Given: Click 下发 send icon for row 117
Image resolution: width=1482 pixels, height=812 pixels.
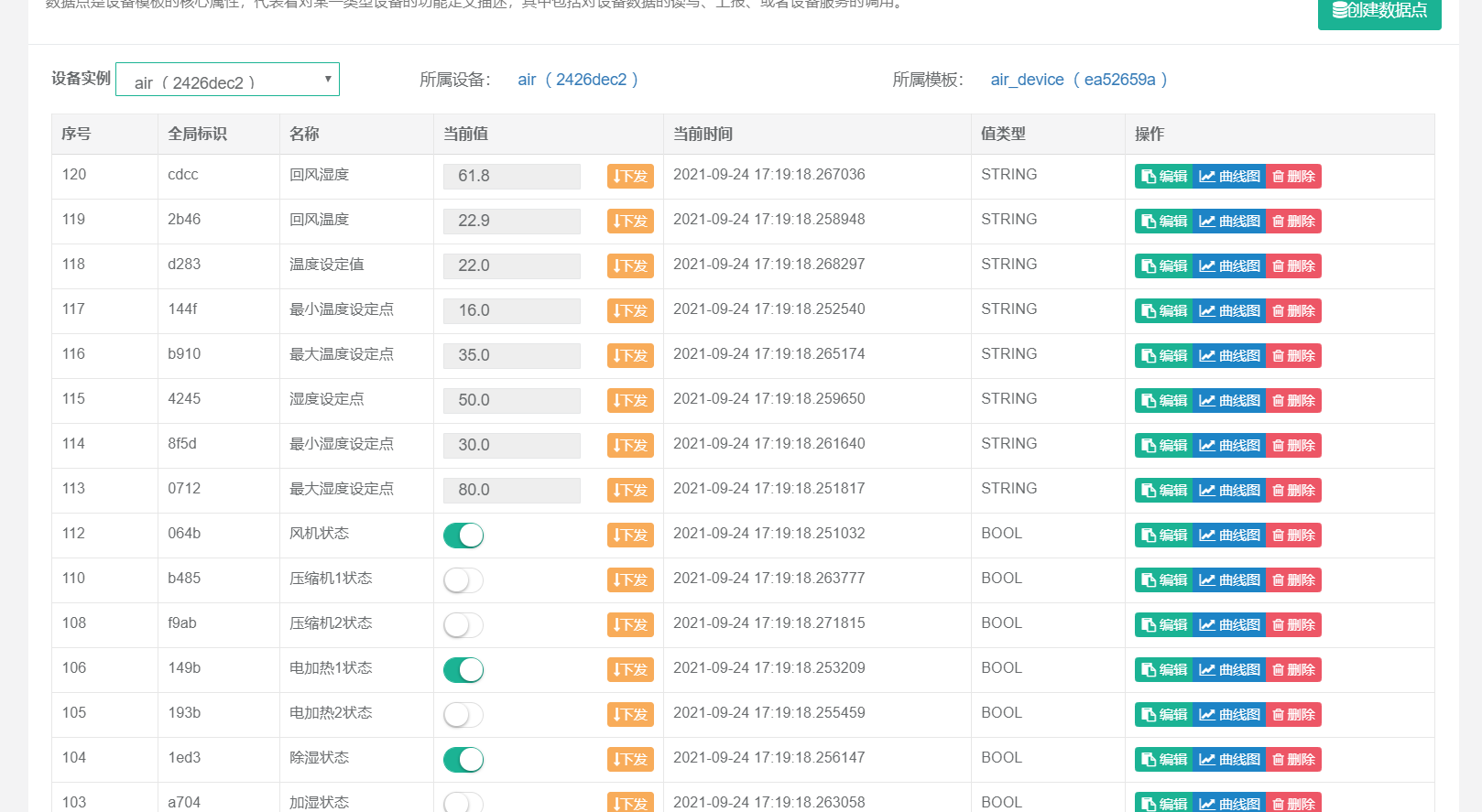Looking at the screenshot, I should tap(630, 311).
